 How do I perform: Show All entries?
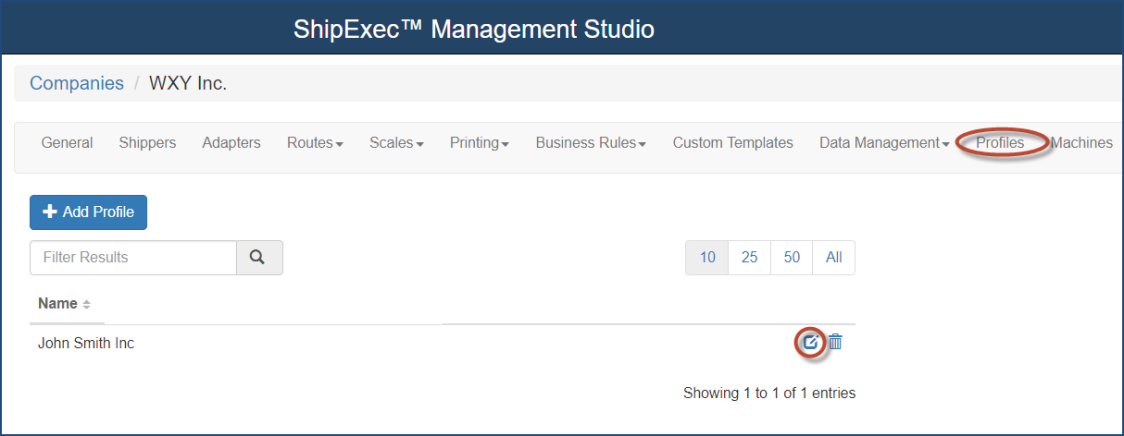[834, 257]
